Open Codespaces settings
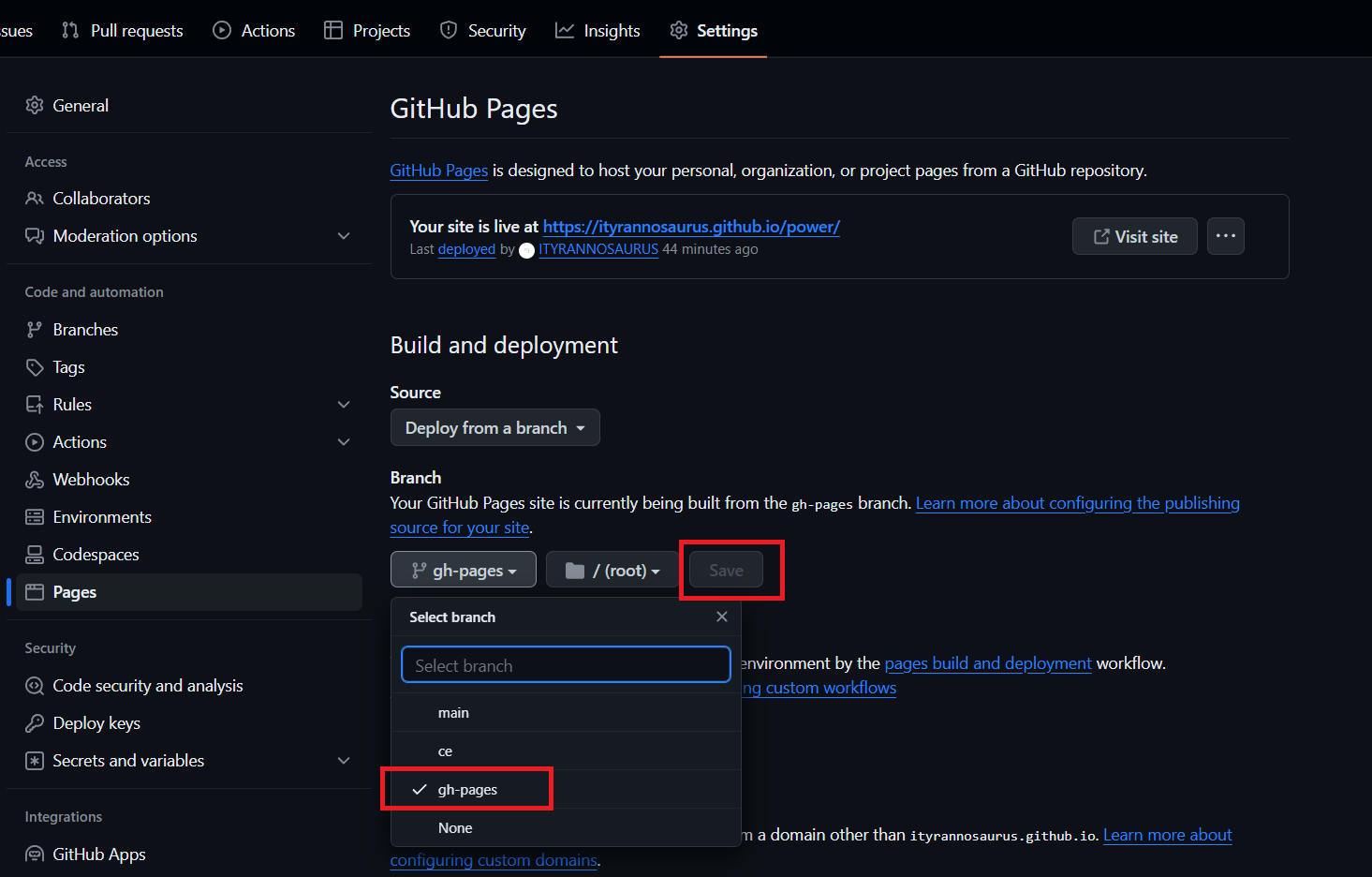This screenshot has height=877, width=1372. tap(189, 555)
